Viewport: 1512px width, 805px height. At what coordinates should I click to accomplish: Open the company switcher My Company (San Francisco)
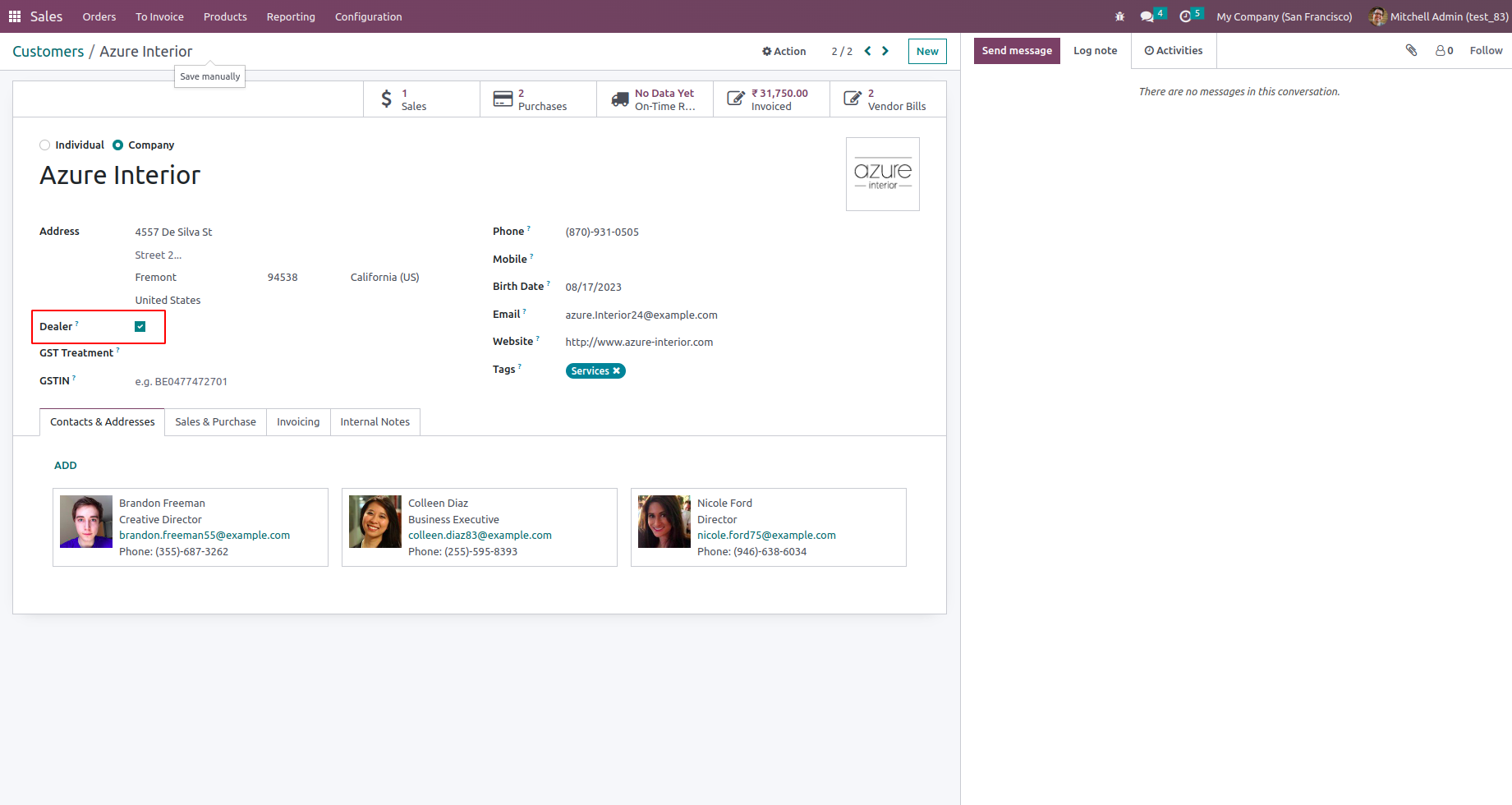coord(1285,16)
